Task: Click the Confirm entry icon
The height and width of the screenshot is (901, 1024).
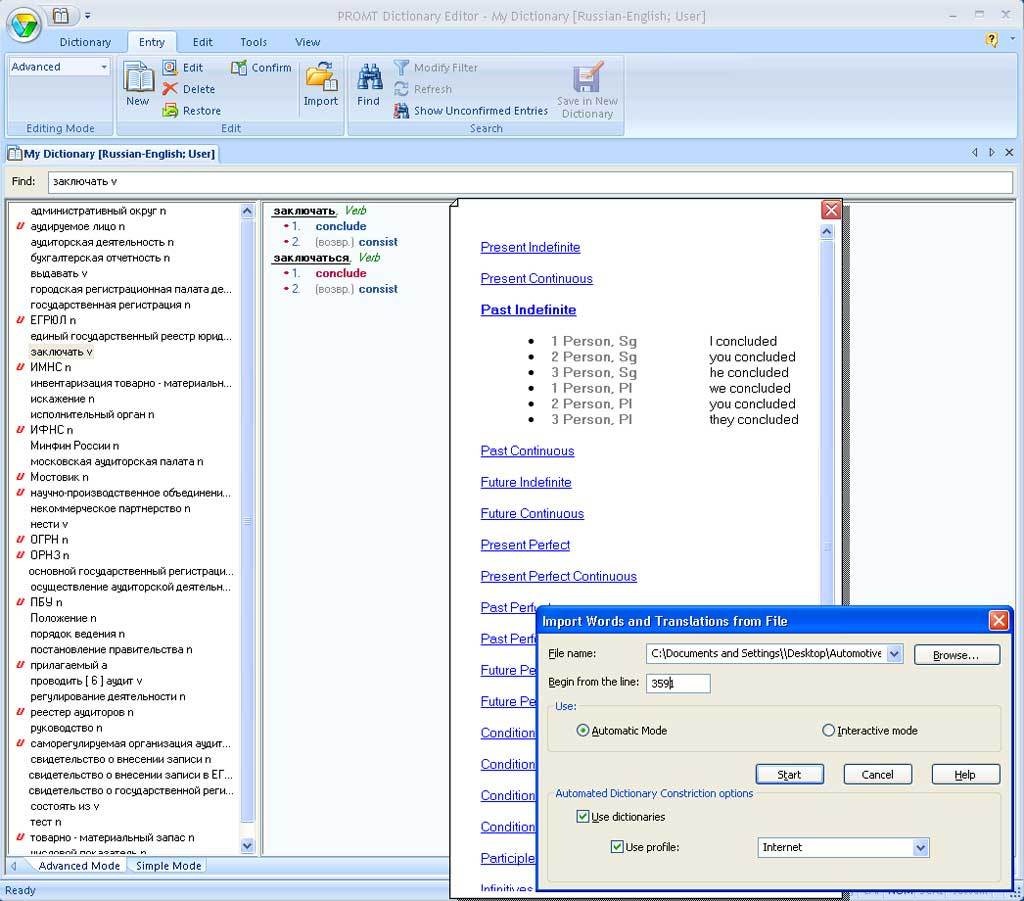Action: (239, 67)
